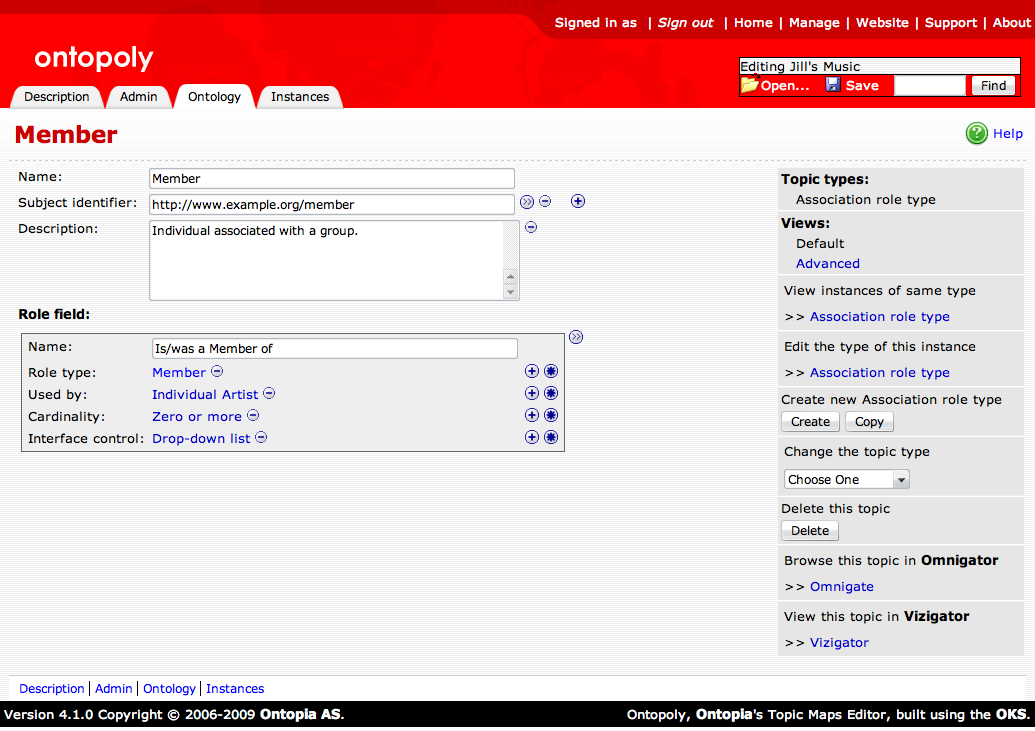Add another Subject identifier with plus icon
Image resolution: width=1035 pixels, height=731 pixels.
coord(578,202)
